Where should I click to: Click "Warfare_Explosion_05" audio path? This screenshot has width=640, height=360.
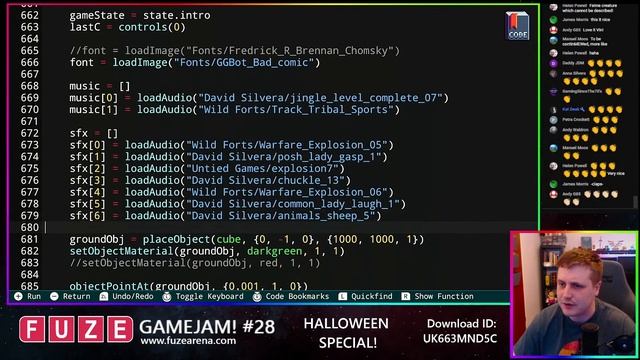tap(320, 145)
